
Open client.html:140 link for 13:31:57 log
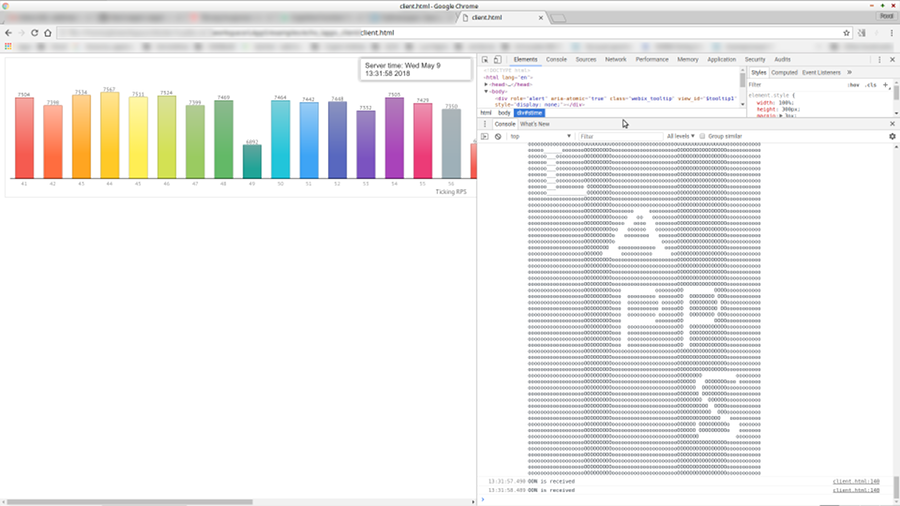click(856, 481)
